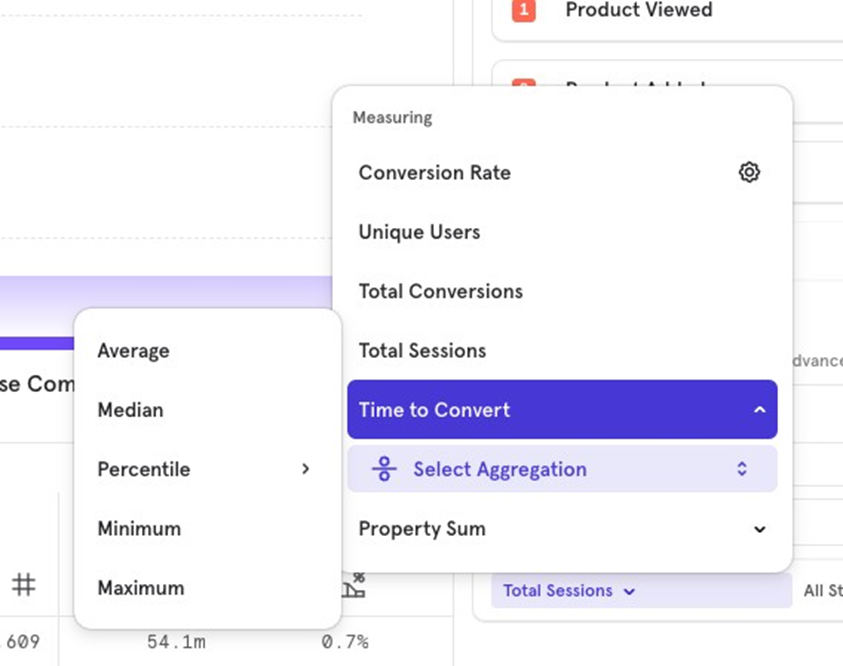The height and width of the screenshot is (666, 843).
Task: Expand the Property Sum option
Action: pos(759,529)
